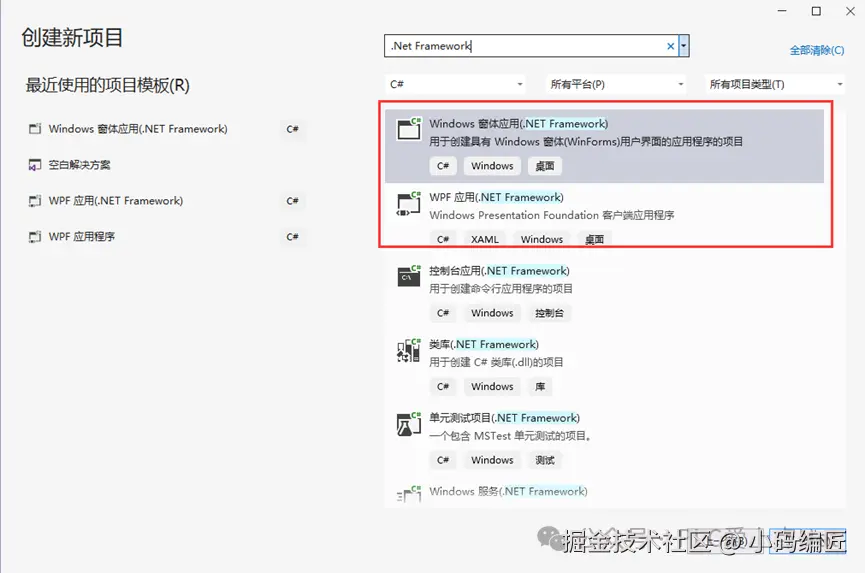Click the 测试 tag under 单元测试项目
Screen dimensions: 865x573
tap(544, 460)
